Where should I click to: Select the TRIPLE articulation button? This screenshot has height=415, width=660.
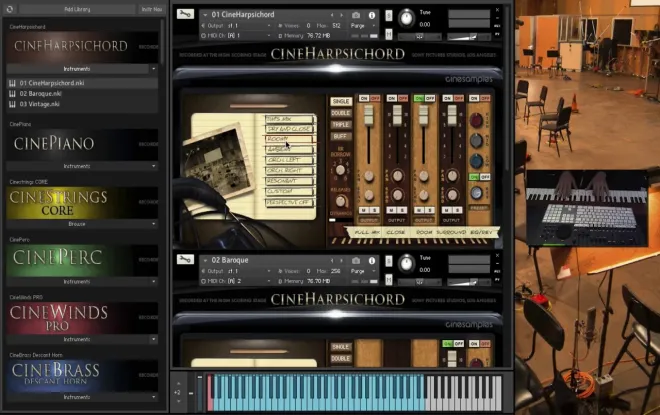[341, 125]
